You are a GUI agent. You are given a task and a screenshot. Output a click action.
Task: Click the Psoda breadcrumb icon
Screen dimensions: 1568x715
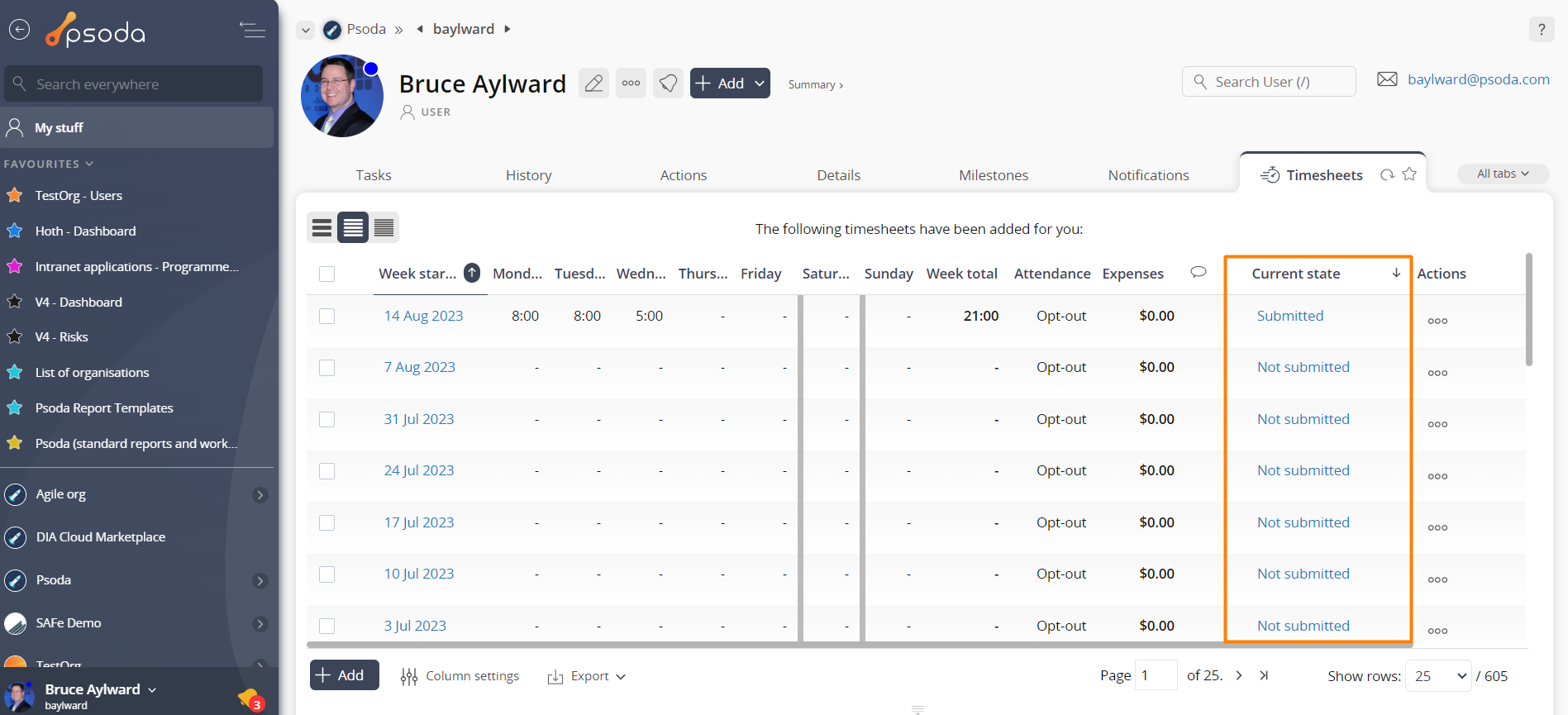pyautogui.click(x=332, y=30)
